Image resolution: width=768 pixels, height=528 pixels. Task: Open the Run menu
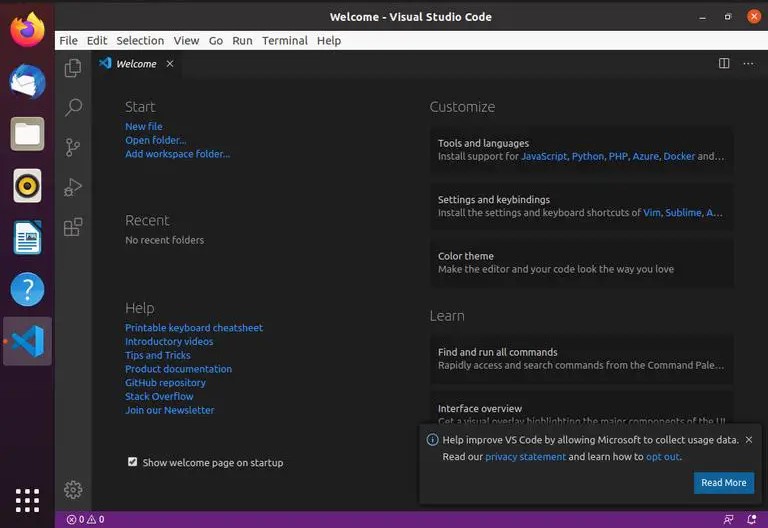point(242,41)
